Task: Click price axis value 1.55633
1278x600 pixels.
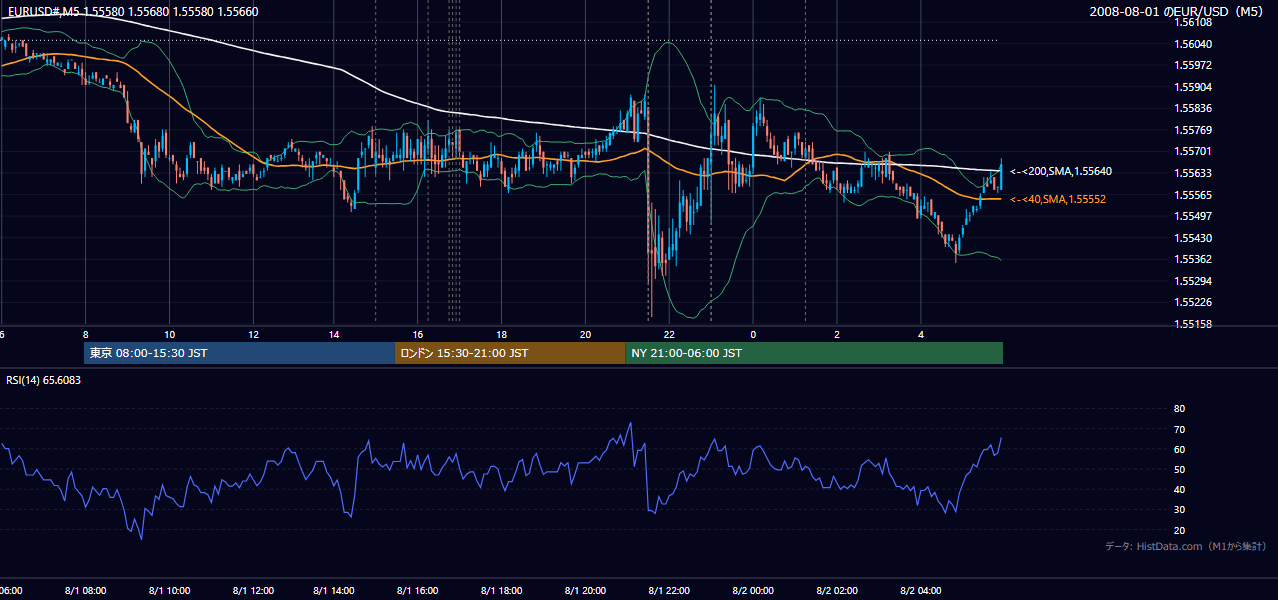Action: [1193, 173]
